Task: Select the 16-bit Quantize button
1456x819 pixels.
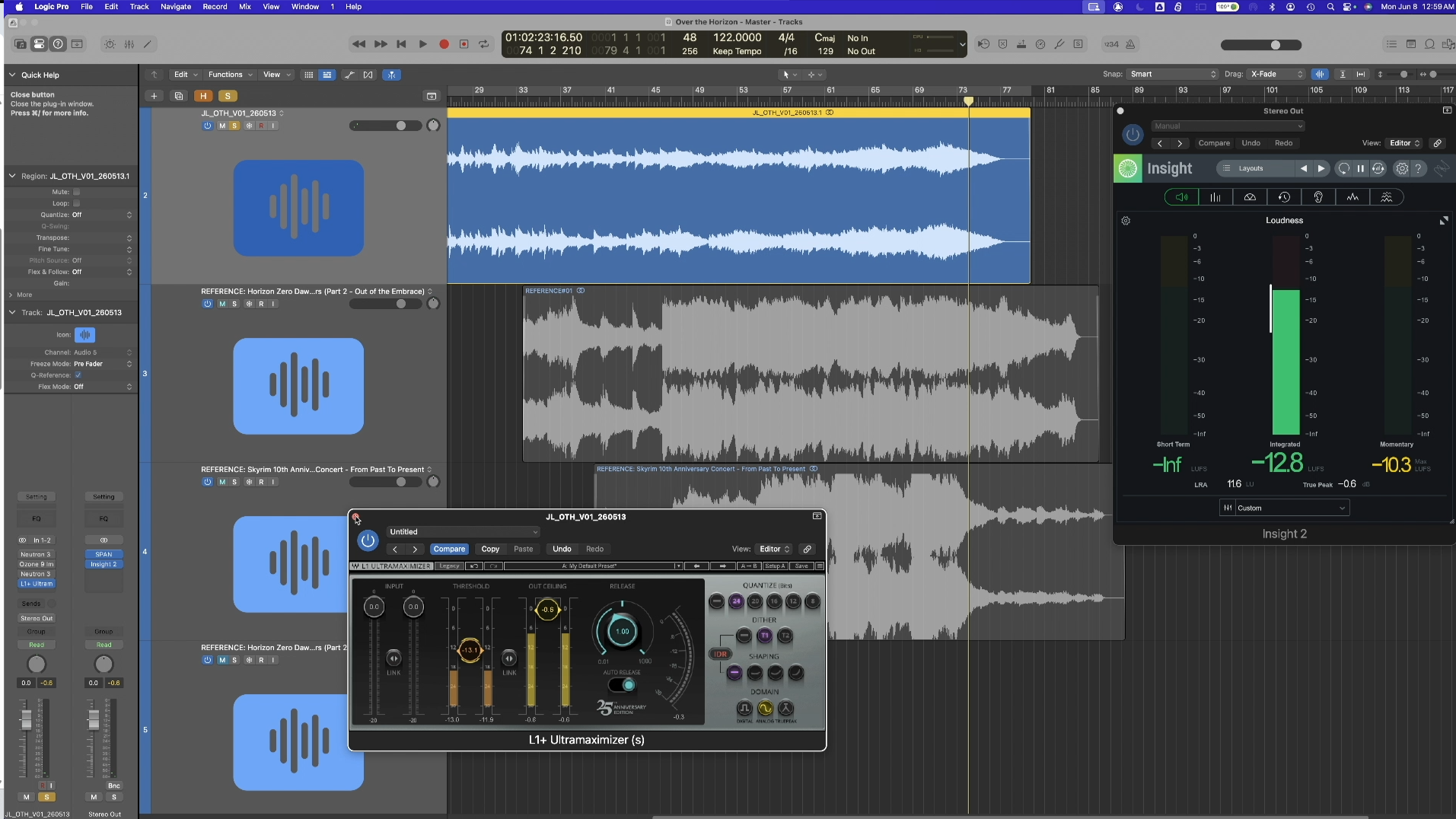Action: pos(774,601)
